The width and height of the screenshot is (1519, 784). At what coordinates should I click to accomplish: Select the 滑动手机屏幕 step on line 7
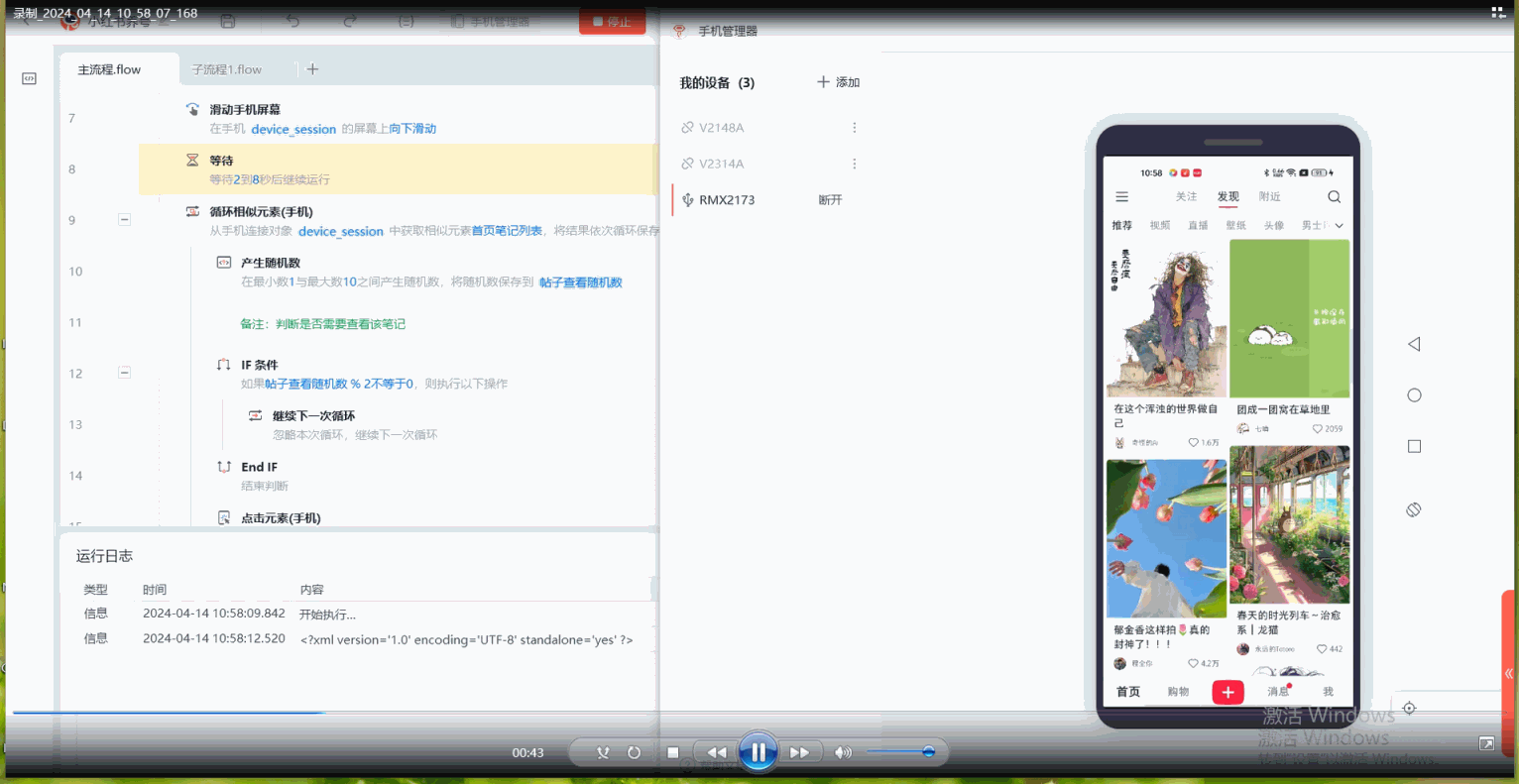coord(397,118)
